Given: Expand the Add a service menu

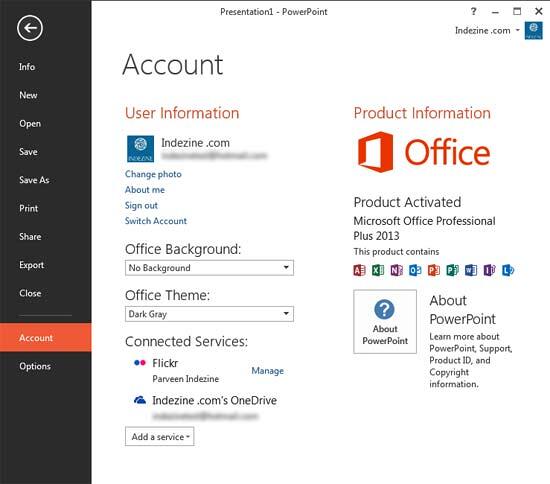Looking at the screenshot, I should pyautogui.click(x=160, y=437).
